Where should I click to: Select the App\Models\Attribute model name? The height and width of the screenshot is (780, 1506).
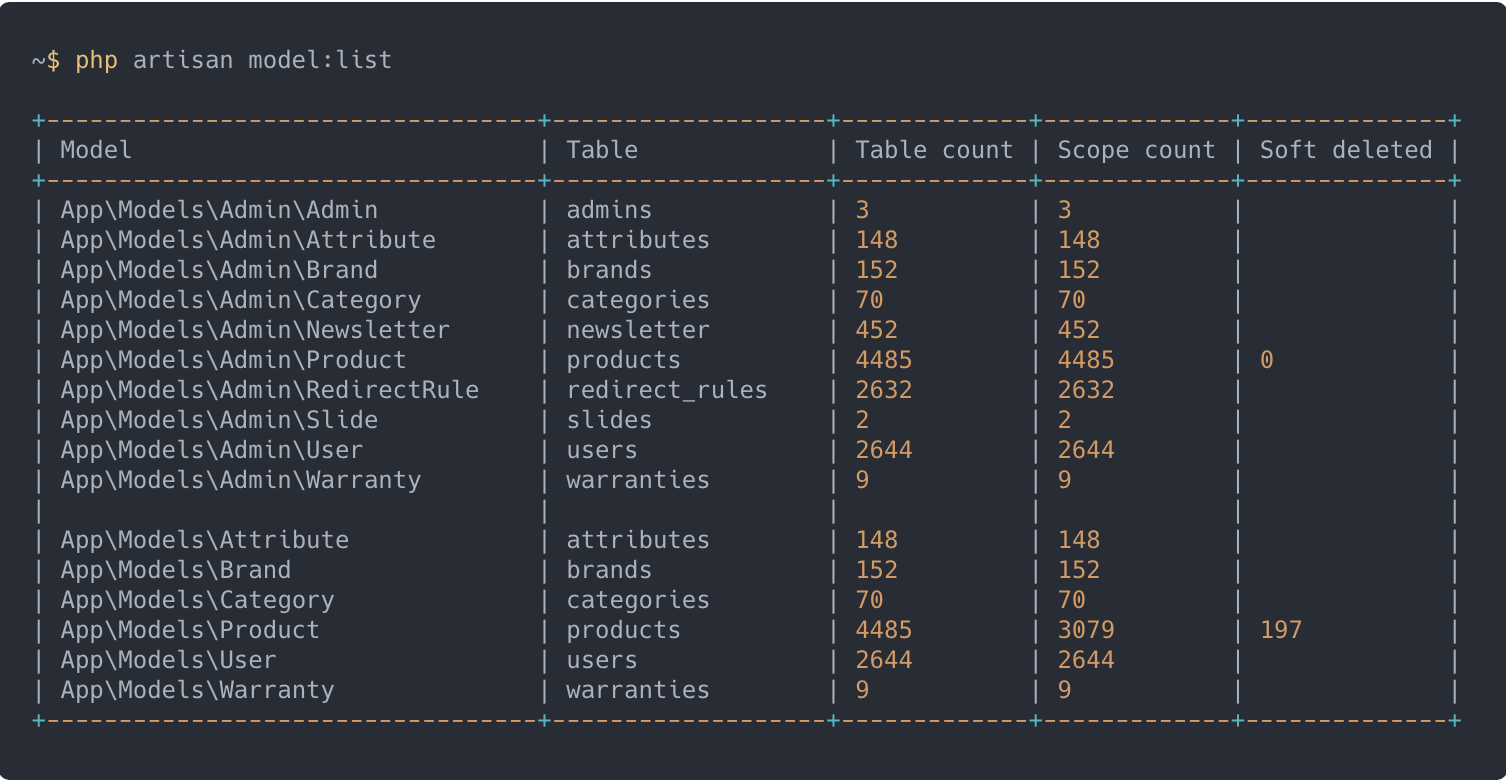point(205,540)
